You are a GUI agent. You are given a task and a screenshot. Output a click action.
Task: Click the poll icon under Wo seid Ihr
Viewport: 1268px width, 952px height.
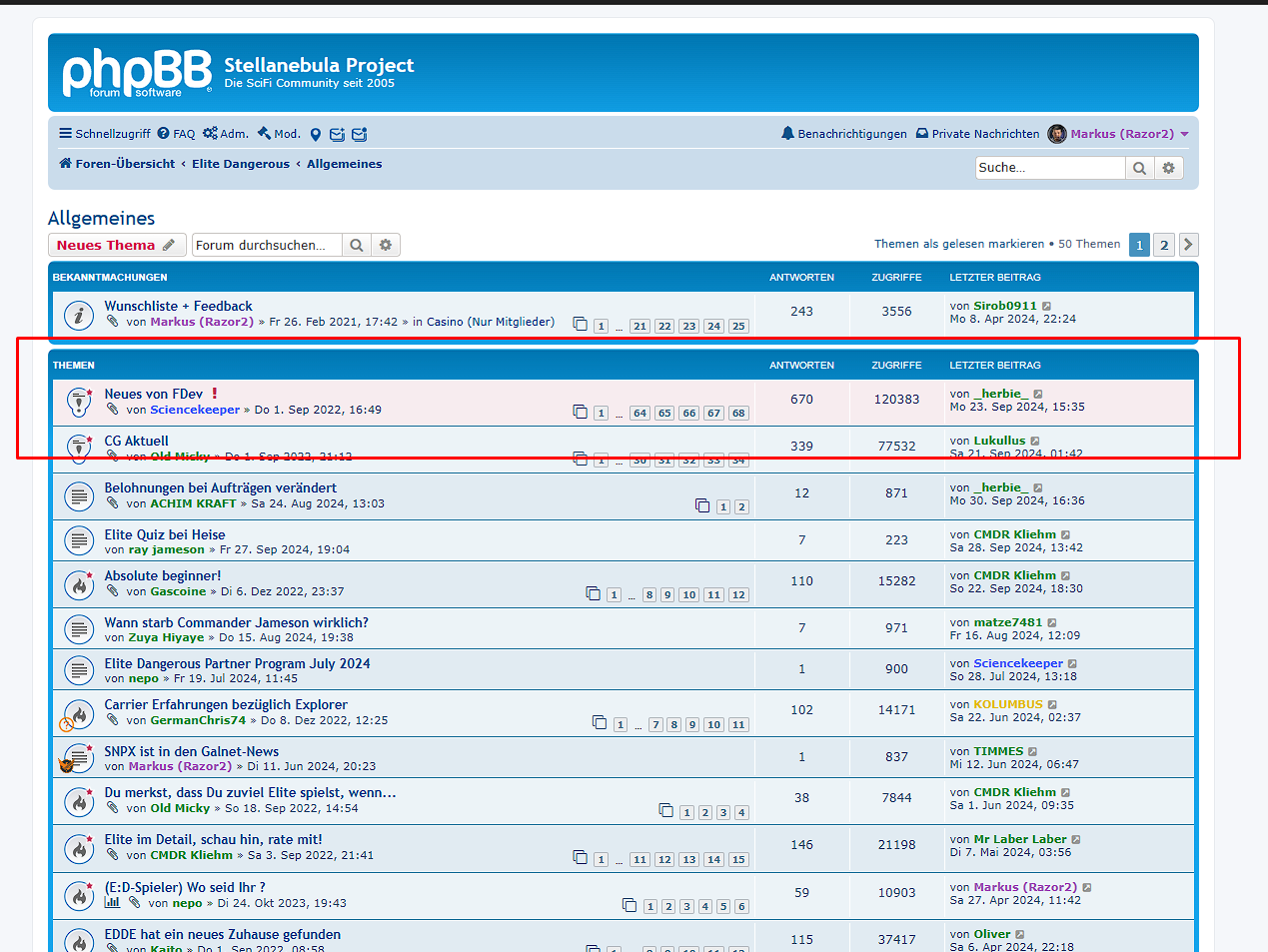click(112, 902)
